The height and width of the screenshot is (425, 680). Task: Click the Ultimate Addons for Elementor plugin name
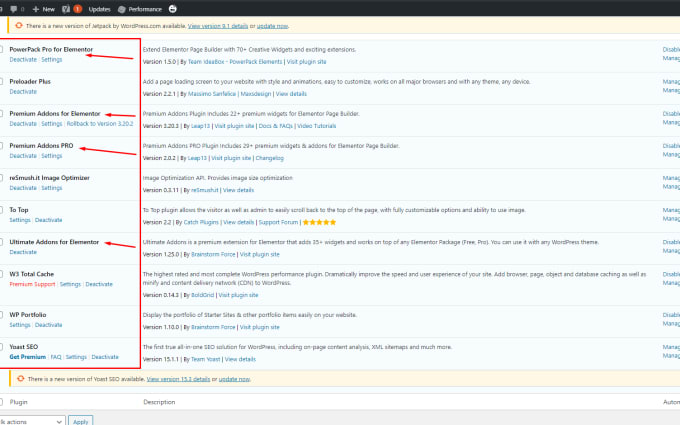[x=54, y=242]
